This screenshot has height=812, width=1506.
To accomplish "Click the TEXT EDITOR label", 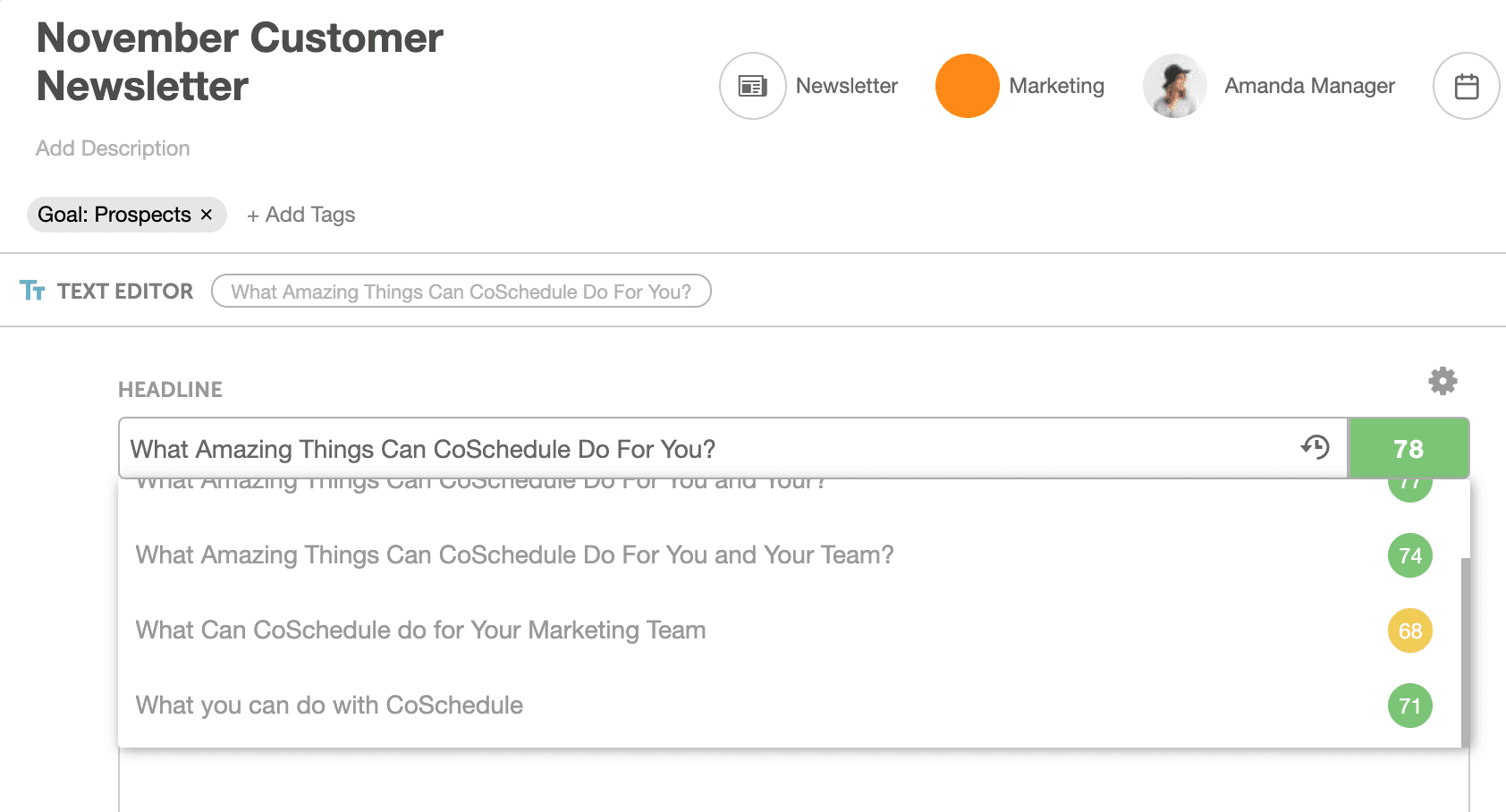I will point(125,292).
